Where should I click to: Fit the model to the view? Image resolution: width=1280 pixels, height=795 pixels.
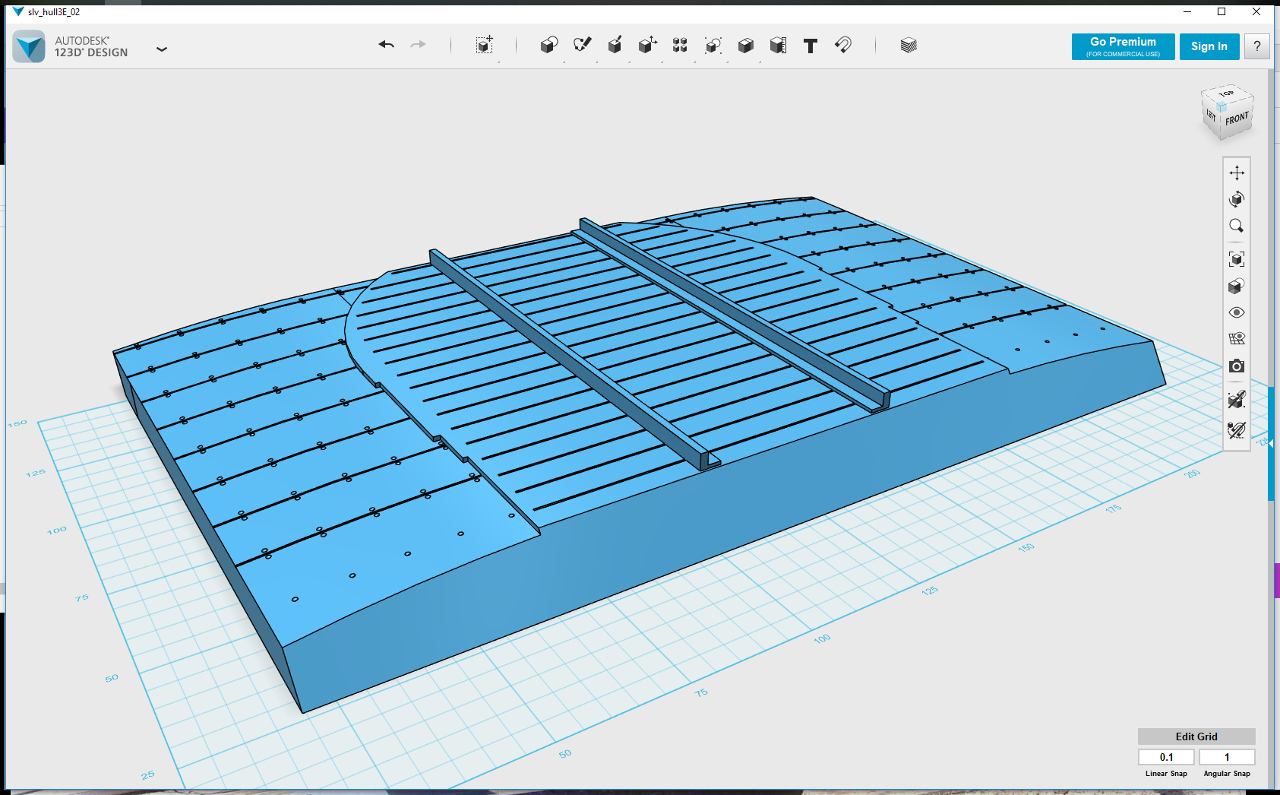tap(1237, 259)
